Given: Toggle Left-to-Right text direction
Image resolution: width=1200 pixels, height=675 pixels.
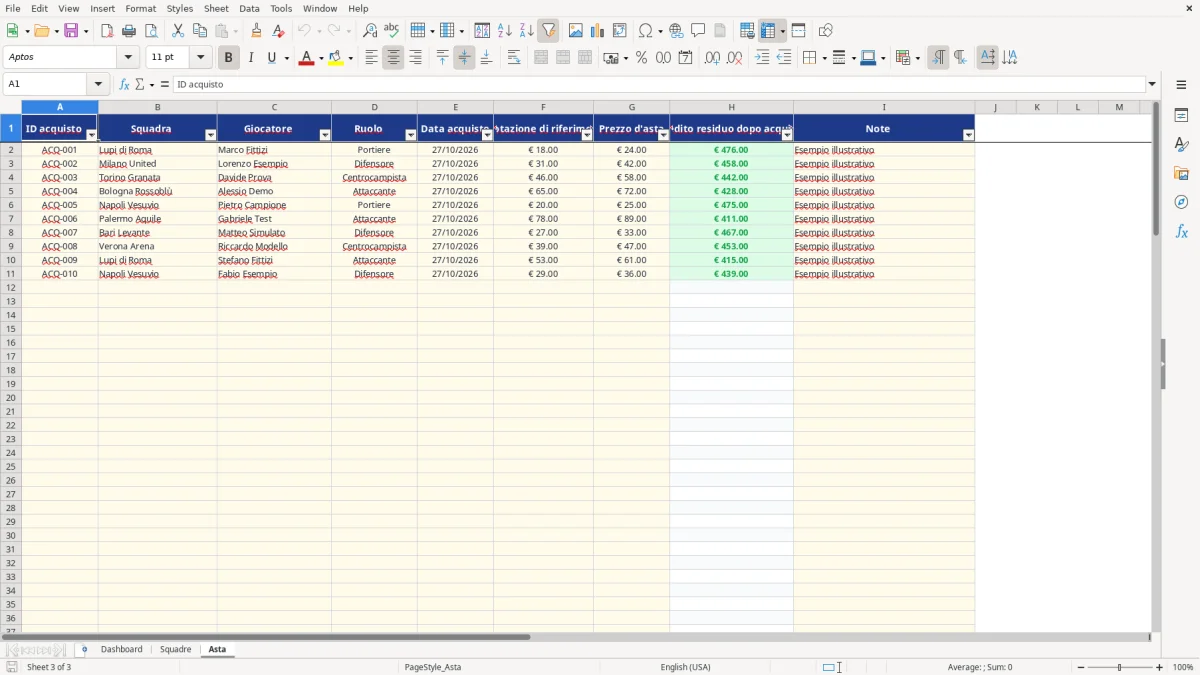Looking at the screenshot, I should [938, 58].
